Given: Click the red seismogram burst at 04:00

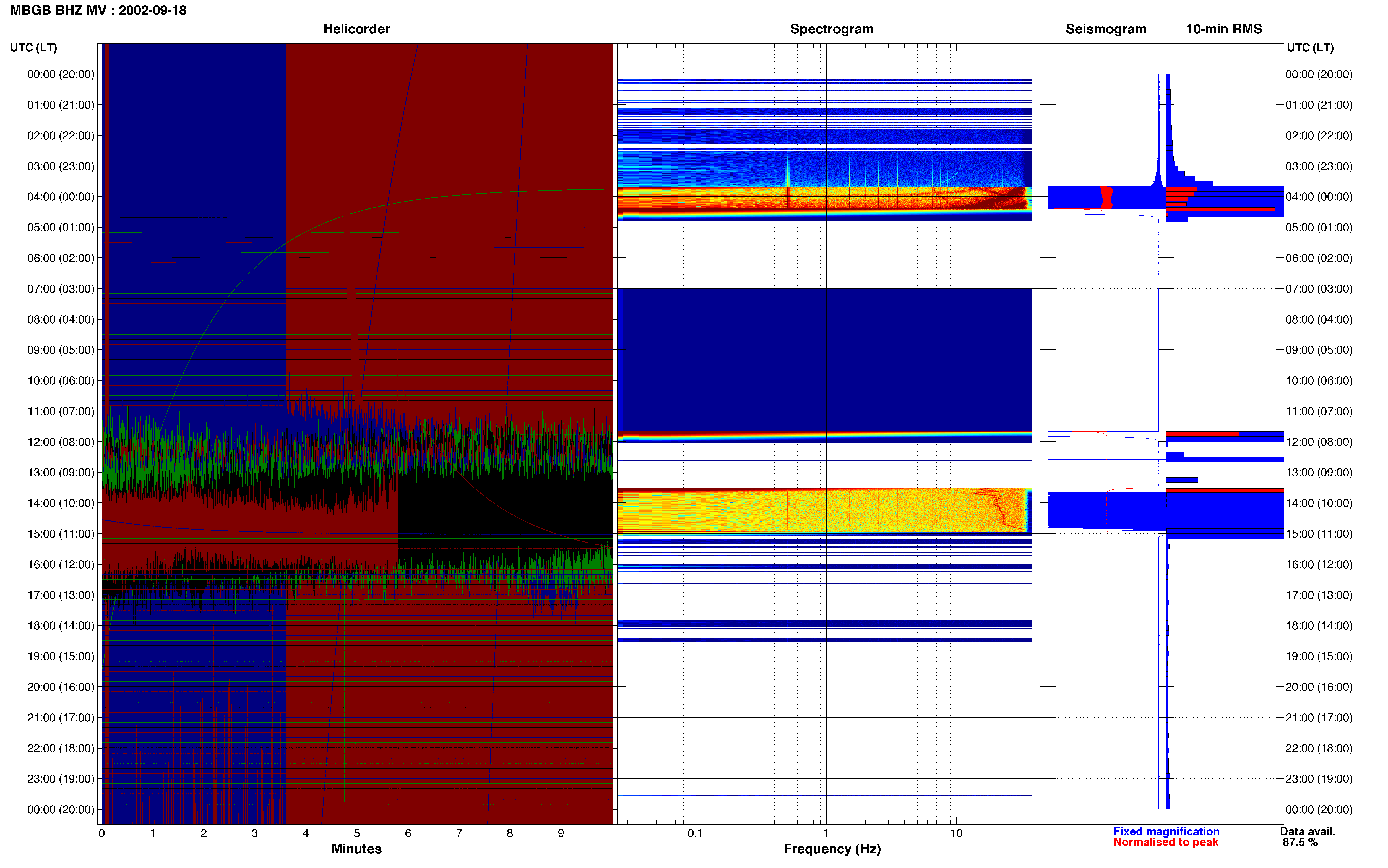Looking at the screenshot, I should 1106,197.
